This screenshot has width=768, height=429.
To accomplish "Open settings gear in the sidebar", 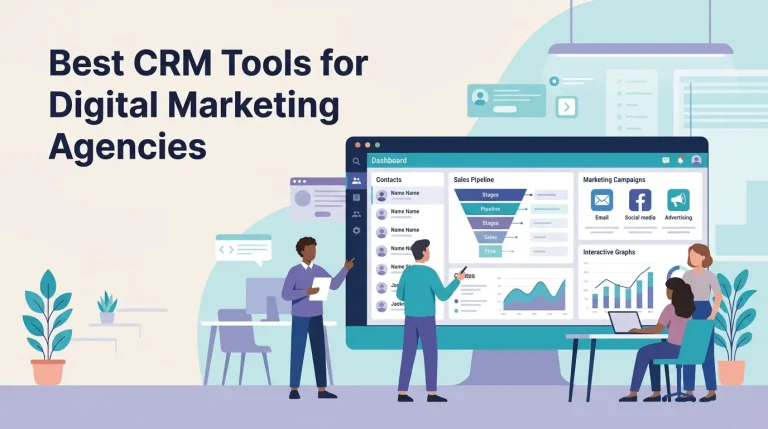I will point(356,231).
